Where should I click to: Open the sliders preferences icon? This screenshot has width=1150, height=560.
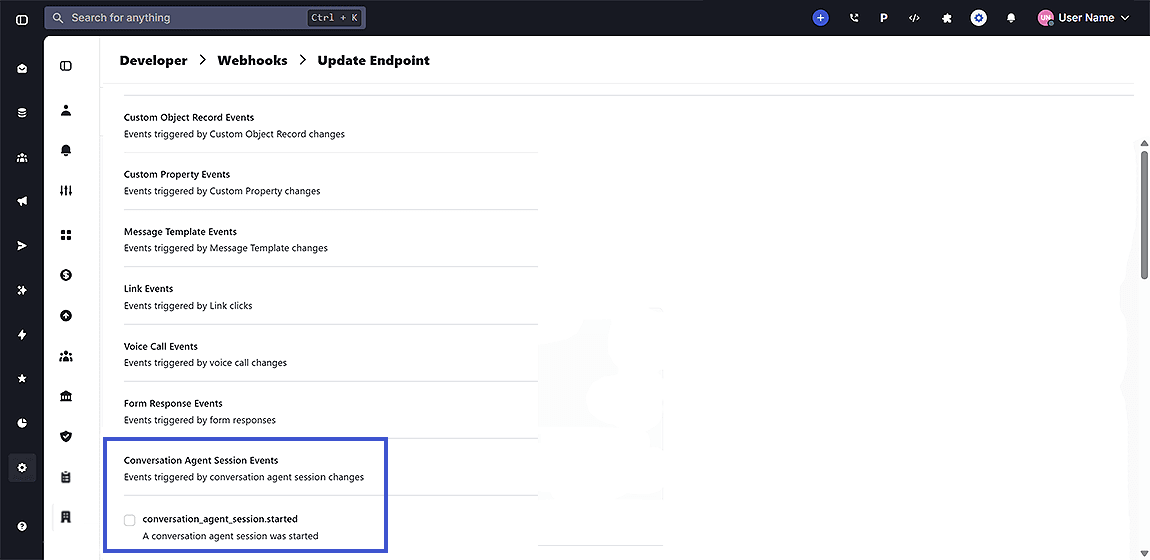click(66, 191)
